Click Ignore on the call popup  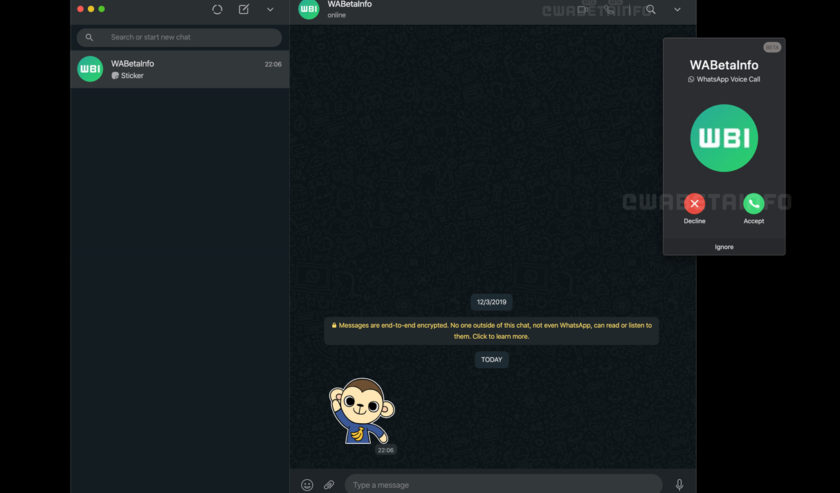[724, 247]
